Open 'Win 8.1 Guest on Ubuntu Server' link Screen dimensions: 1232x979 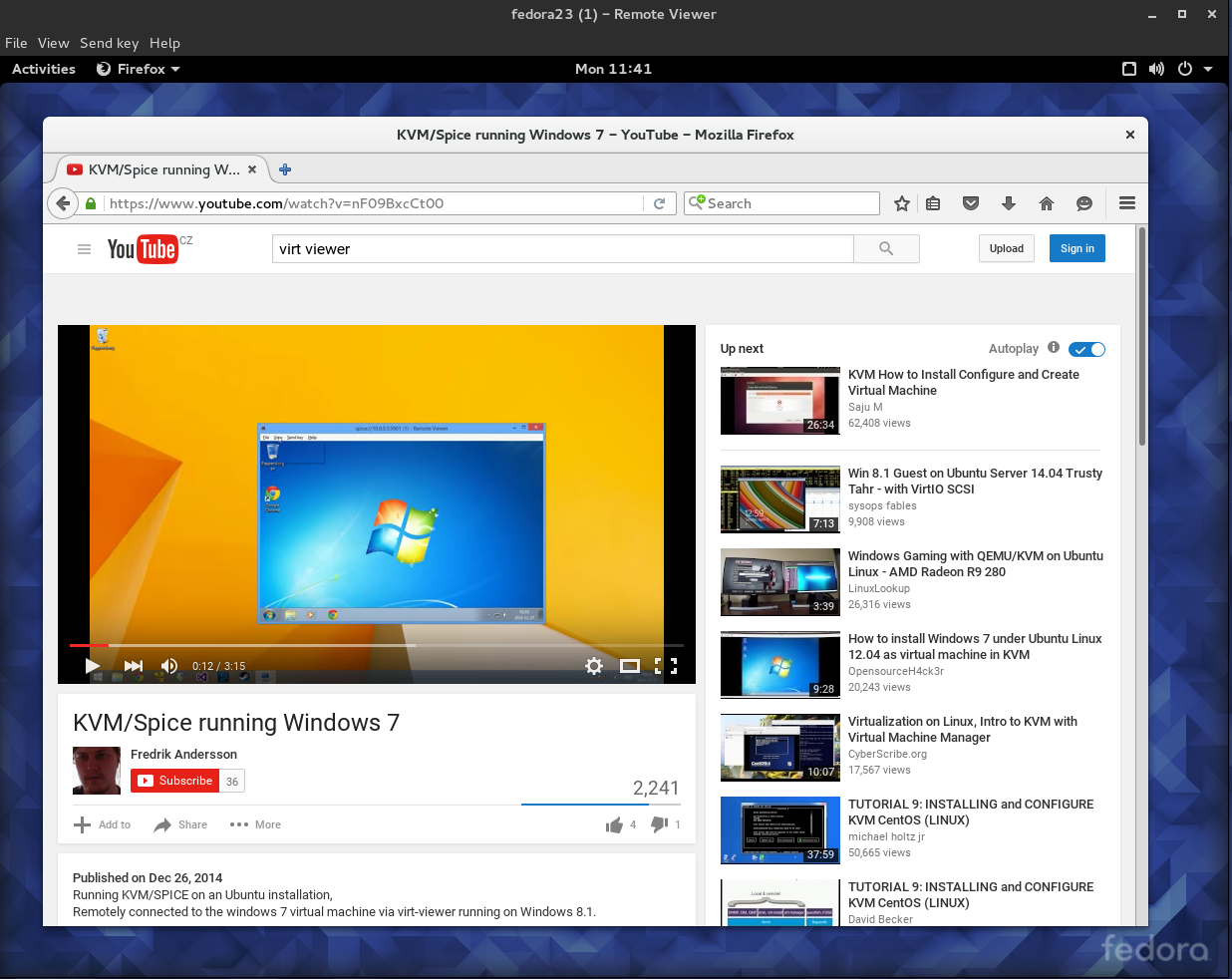(x=975, y=482)
